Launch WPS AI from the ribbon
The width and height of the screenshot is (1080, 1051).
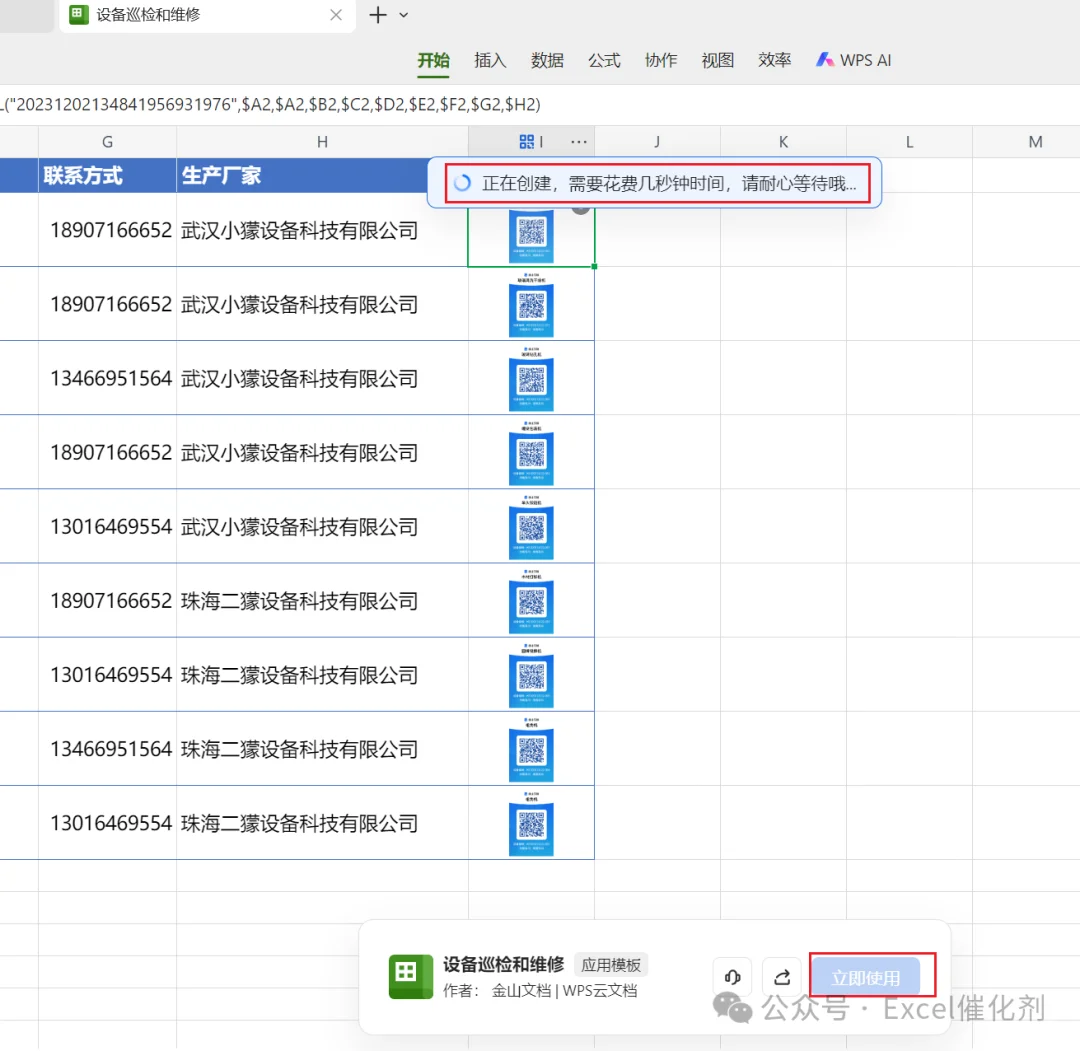(x=854, y=61)
